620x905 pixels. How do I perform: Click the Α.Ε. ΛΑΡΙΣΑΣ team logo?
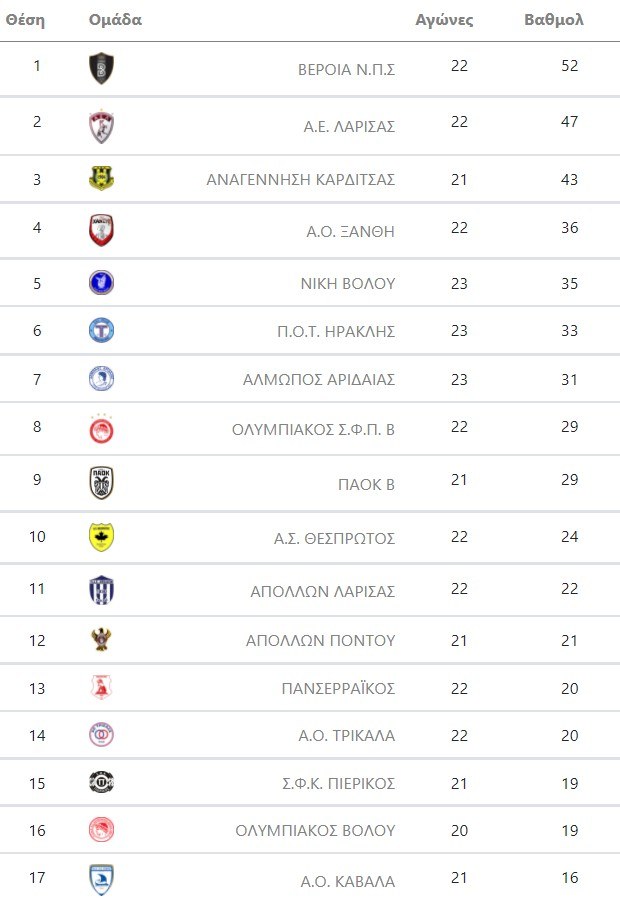(x=101, y=126)
